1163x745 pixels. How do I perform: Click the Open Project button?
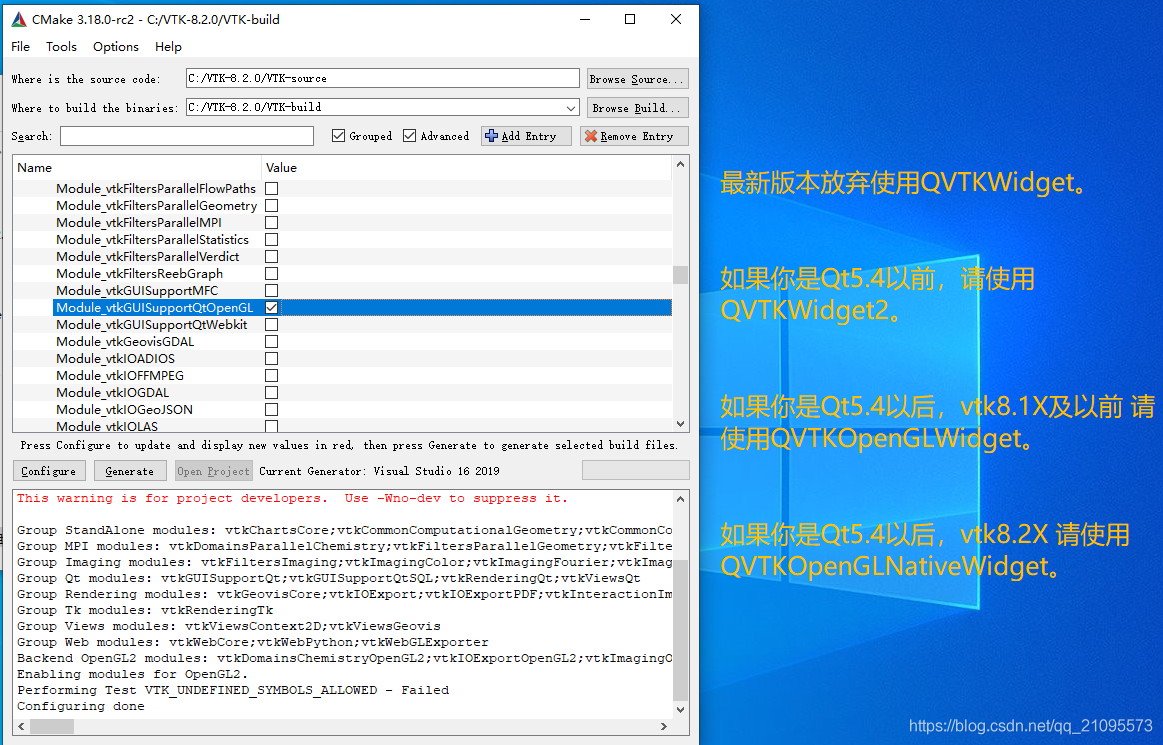(214, 471)
